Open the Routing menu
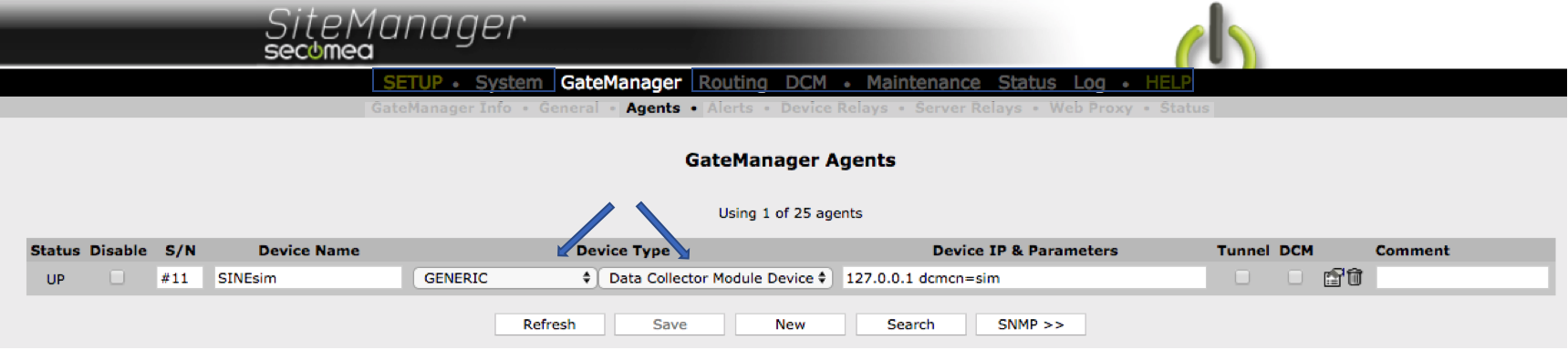The image size is (1568, 350). pyautogui.click(x=732, y=82)
